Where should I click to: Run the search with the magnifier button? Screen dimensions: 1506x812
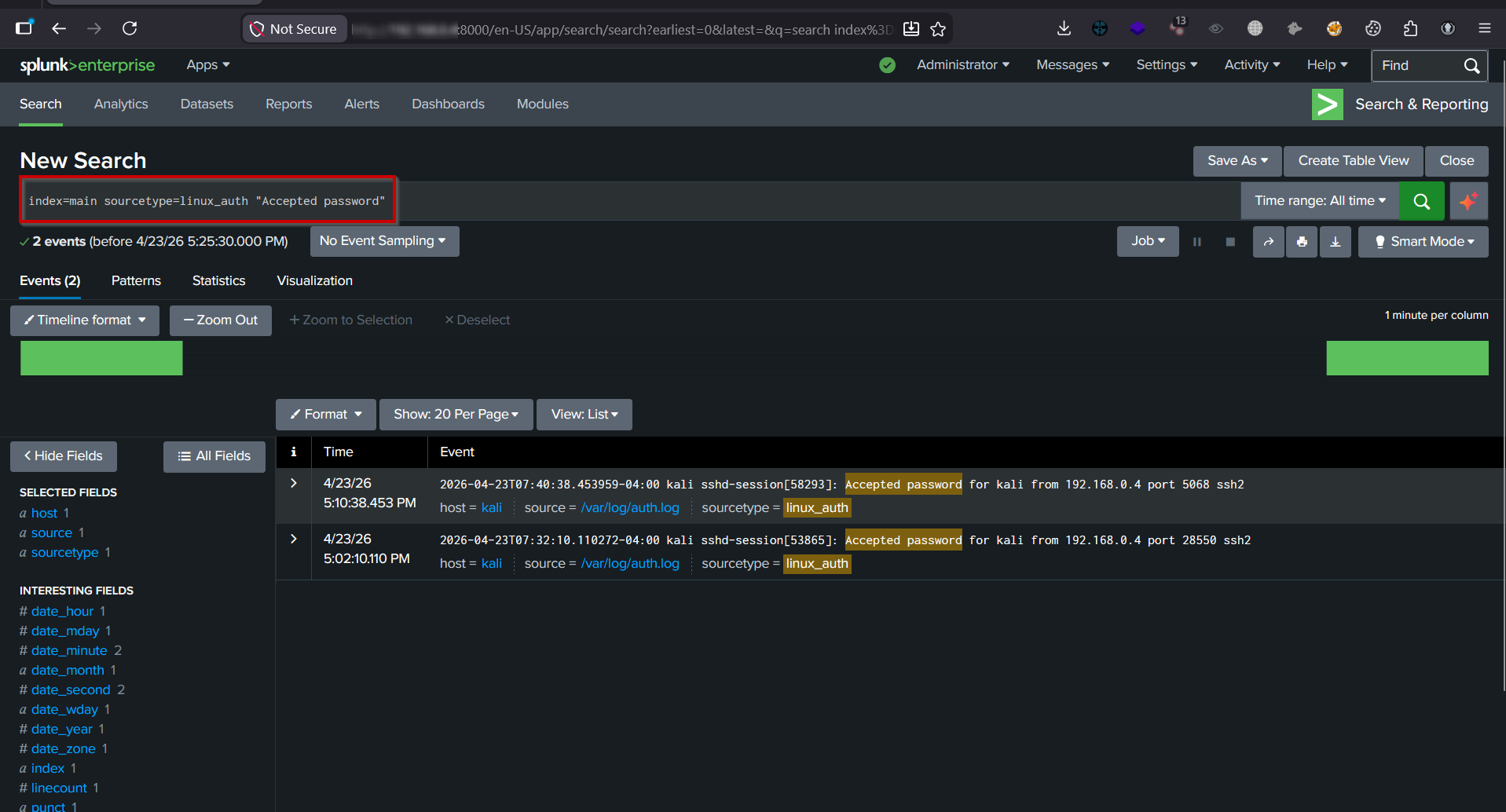tap(1421, 201)
